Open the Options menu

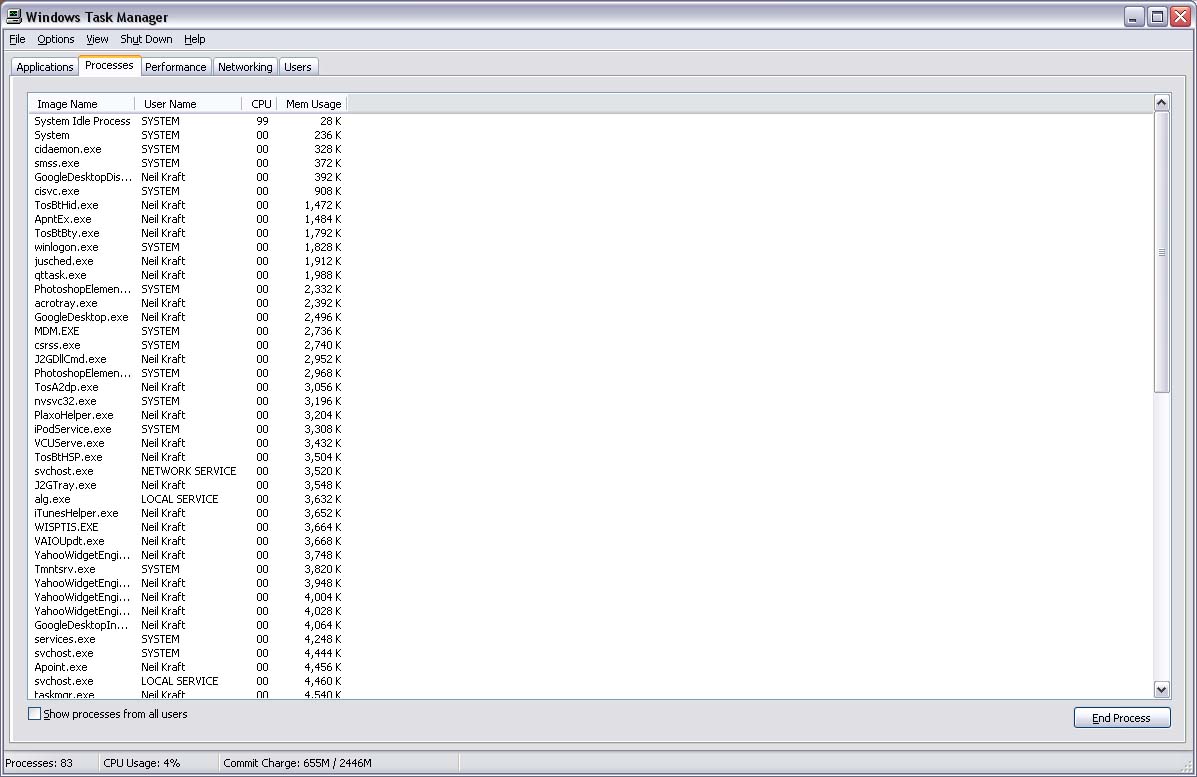click(56, 39)
